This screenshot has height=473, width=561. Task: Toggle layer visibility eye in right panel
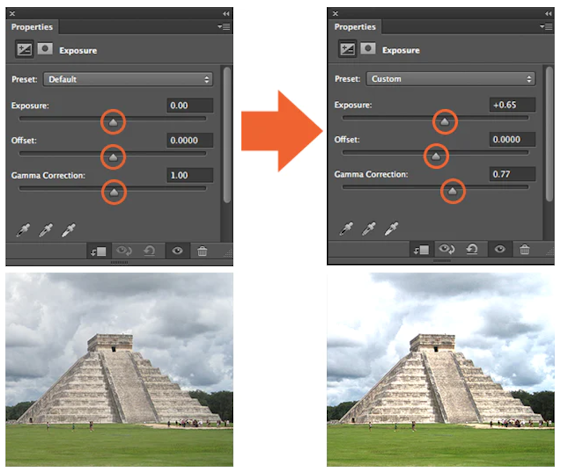click(500, 249)
